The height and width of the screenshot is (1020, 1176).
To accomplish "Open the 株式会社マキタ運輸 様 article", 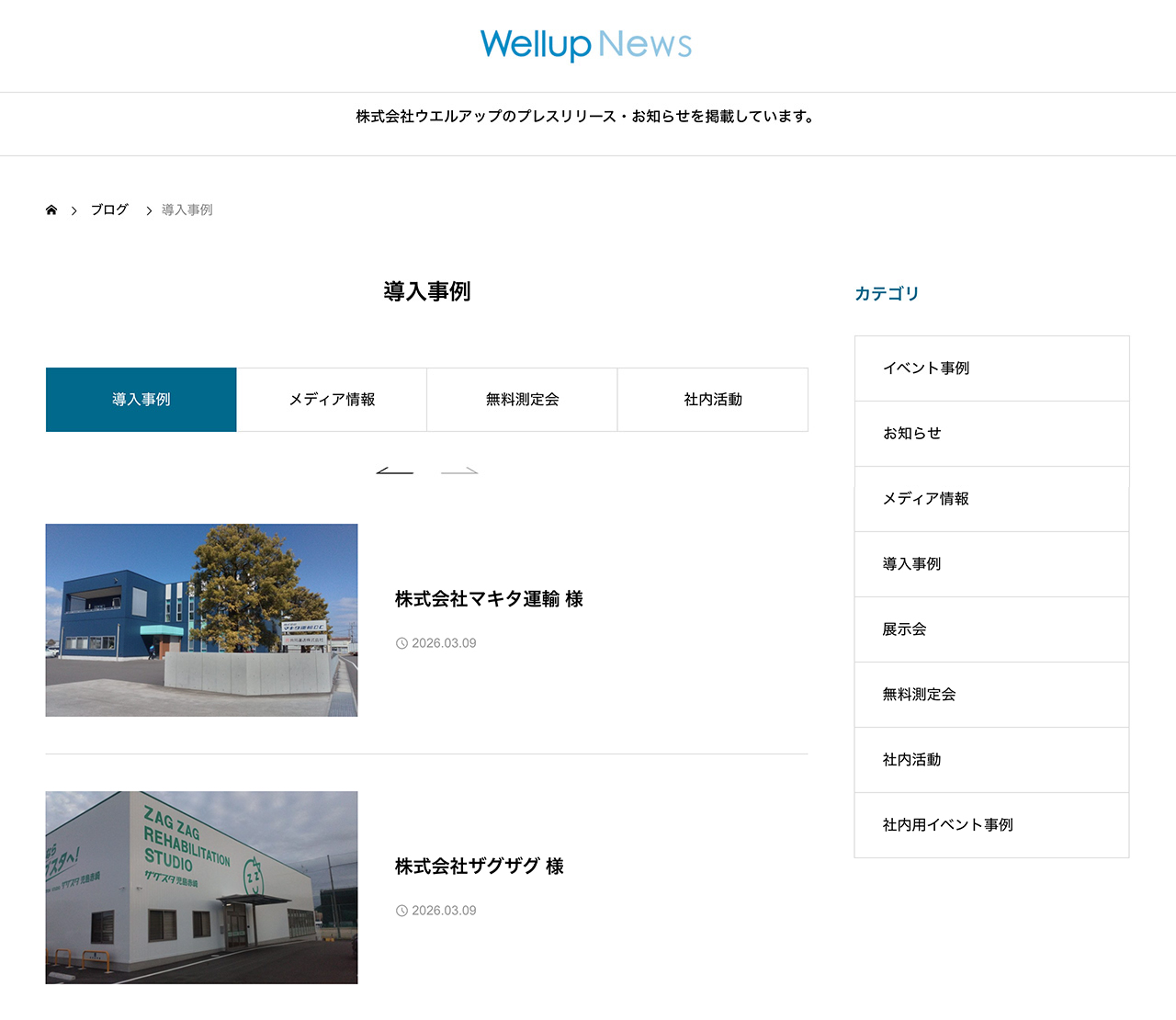I will click(491, 598).
